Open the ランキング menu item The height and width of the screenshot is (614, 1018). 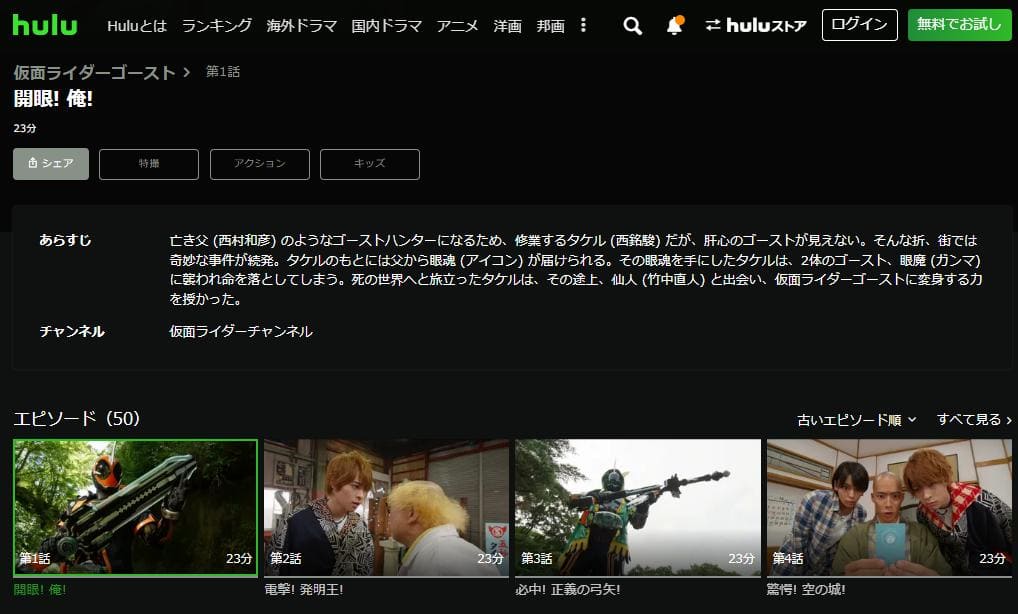217,26
